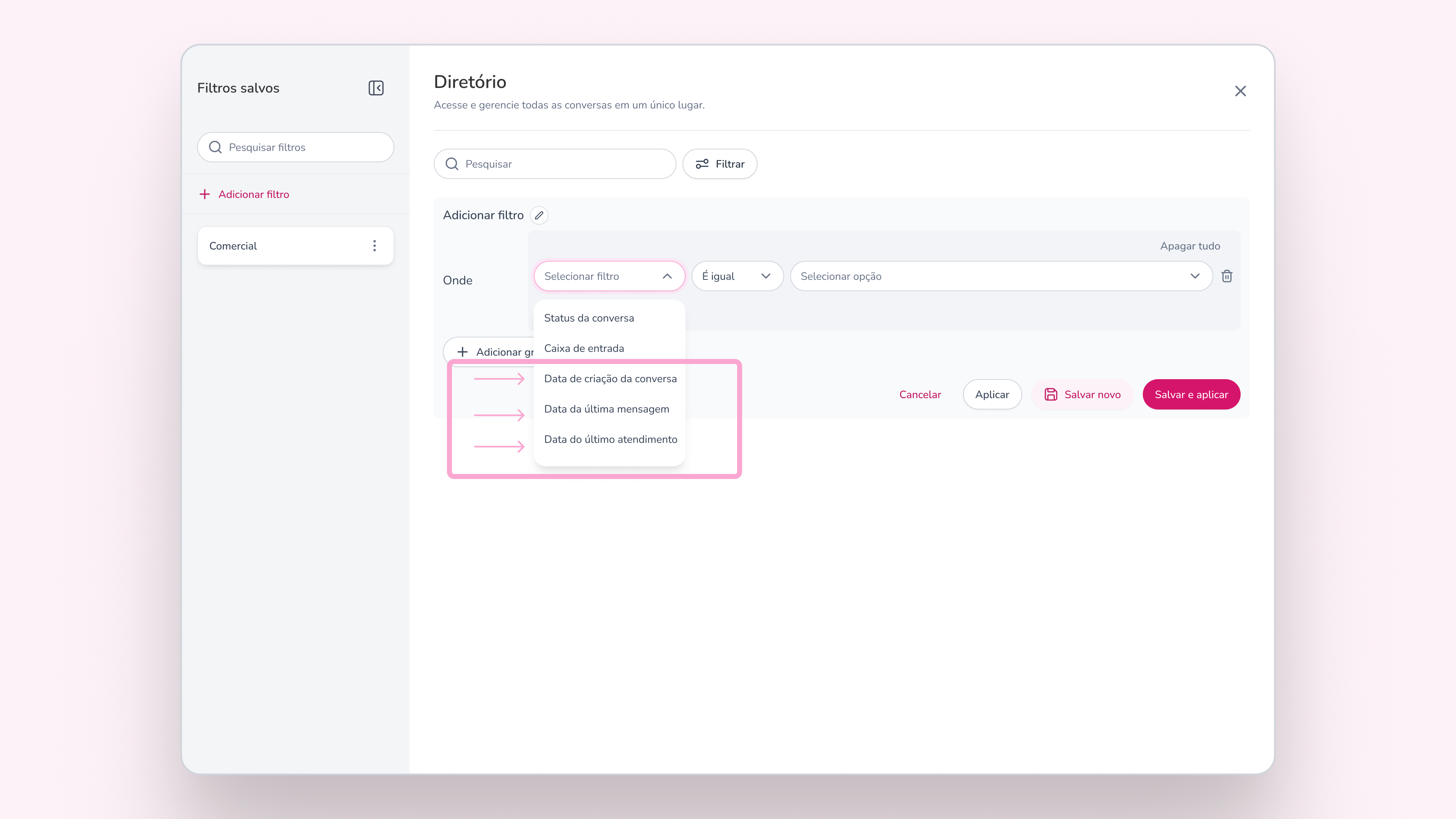This screenshot has width=1456, height=819.
Task: Delete the filter row with trash icon
Action: coord(1227,276)
